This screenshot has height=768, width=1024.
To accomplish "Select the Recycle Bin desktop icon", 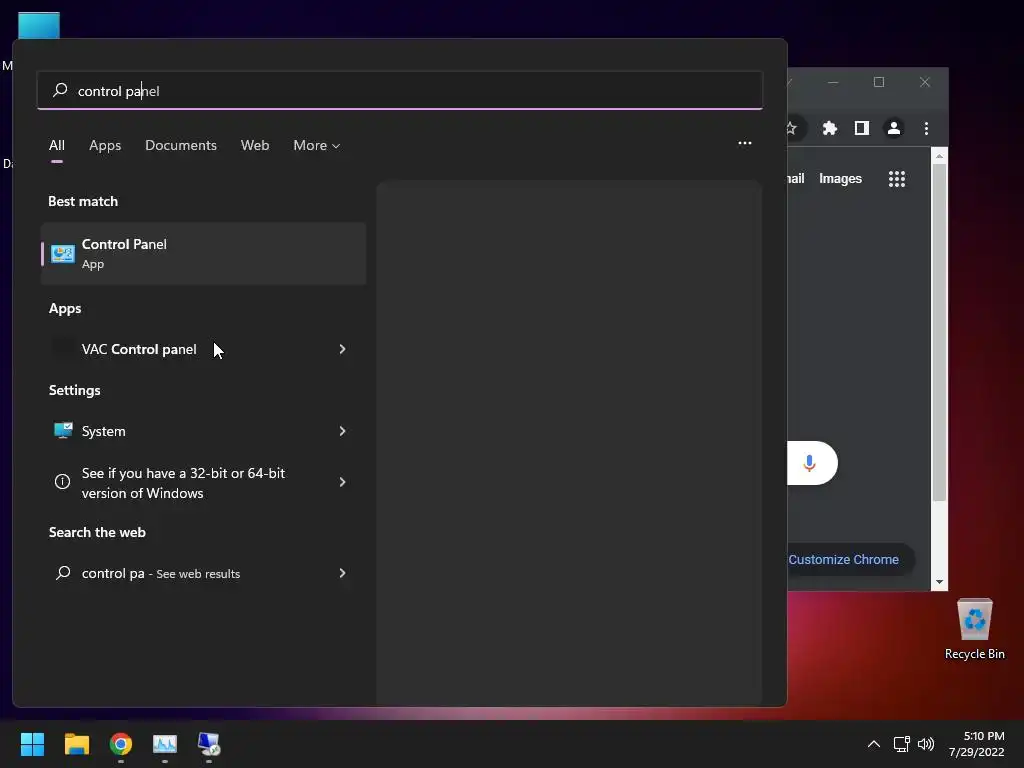I will click(x=974, y=628).
